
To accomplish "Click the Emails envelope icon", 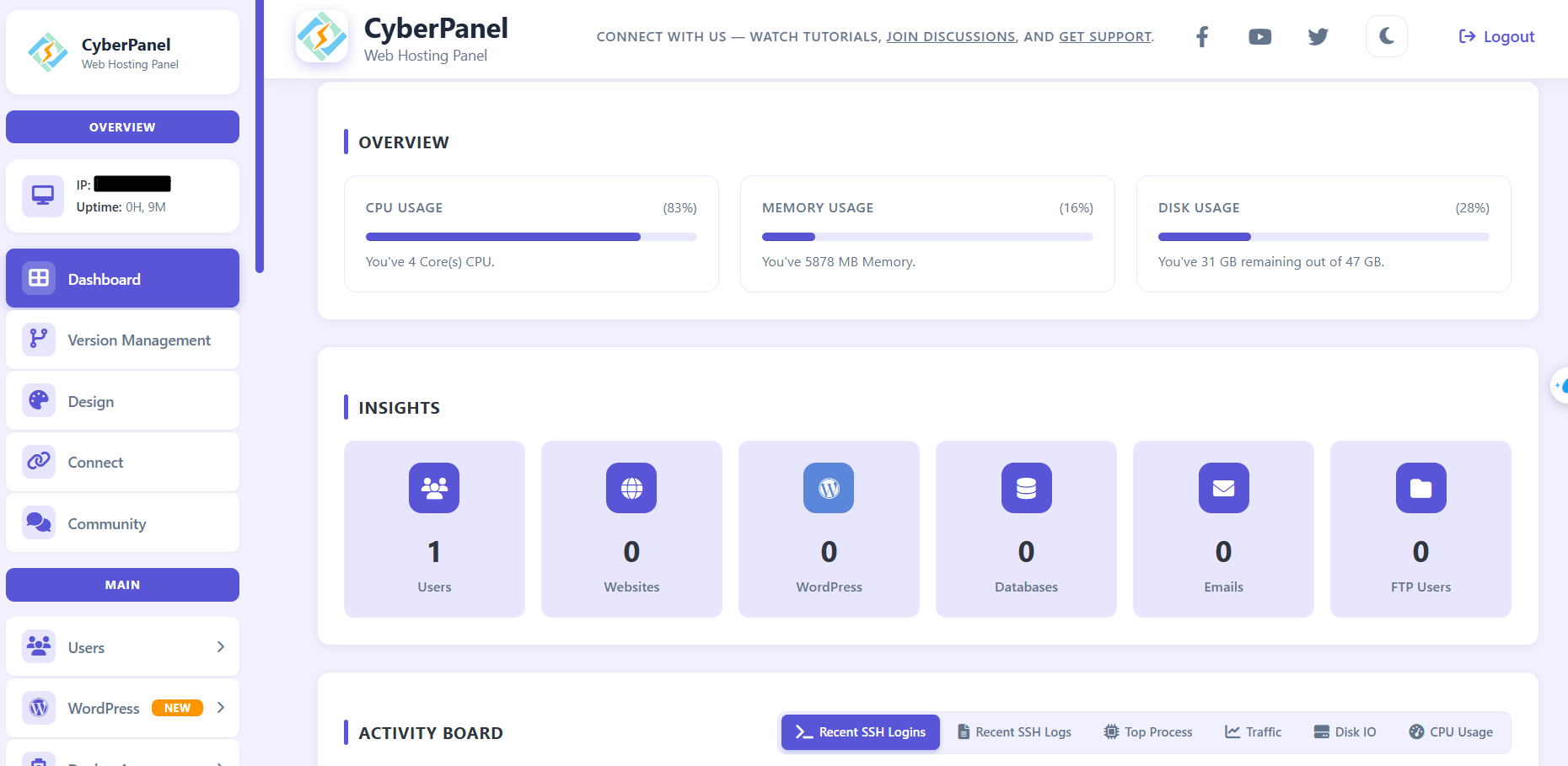I will (x=1223, y=488).
